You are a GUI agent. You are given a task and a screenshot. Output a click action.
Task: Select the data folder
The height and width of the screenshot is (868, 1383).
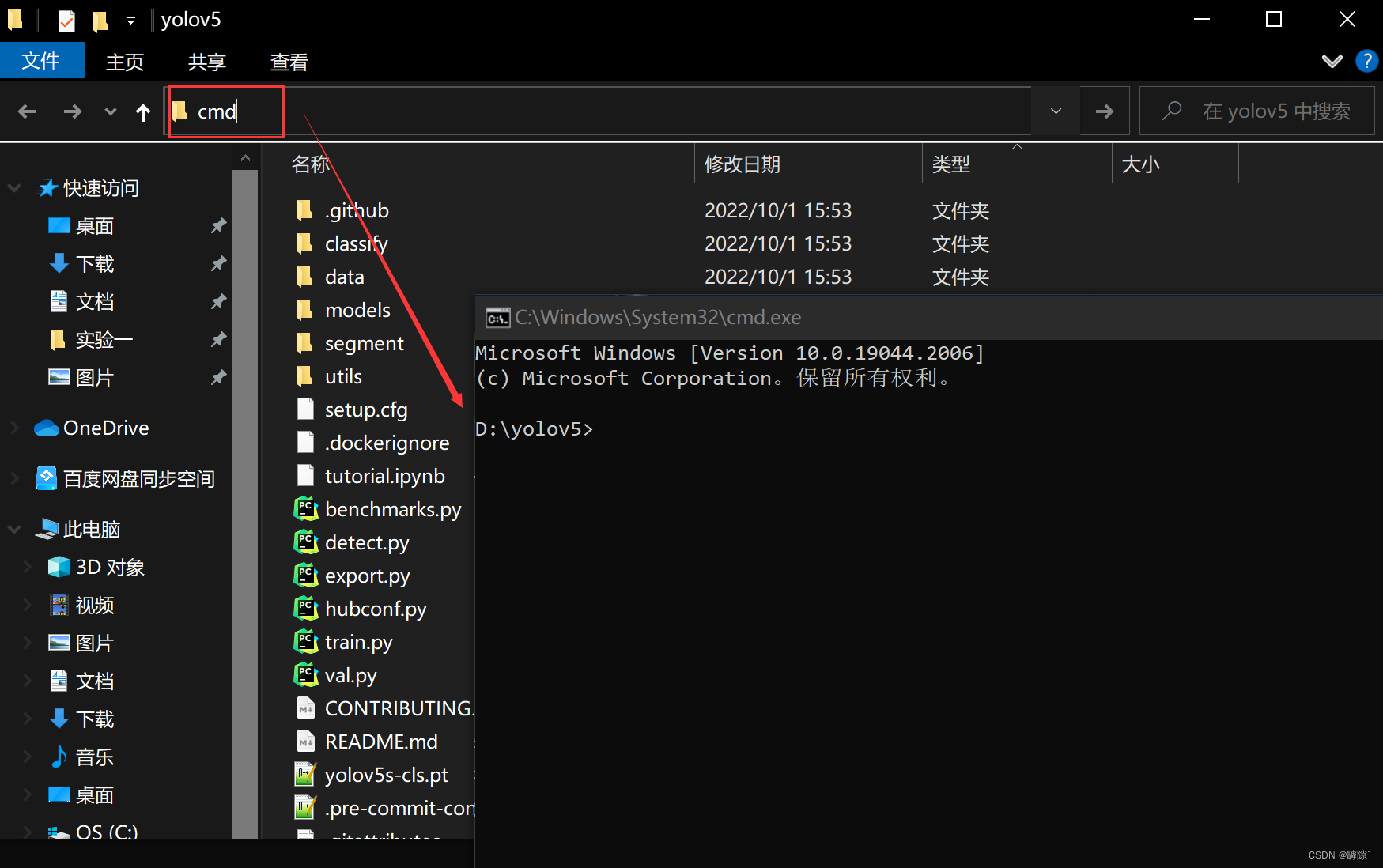click(344, 277)
